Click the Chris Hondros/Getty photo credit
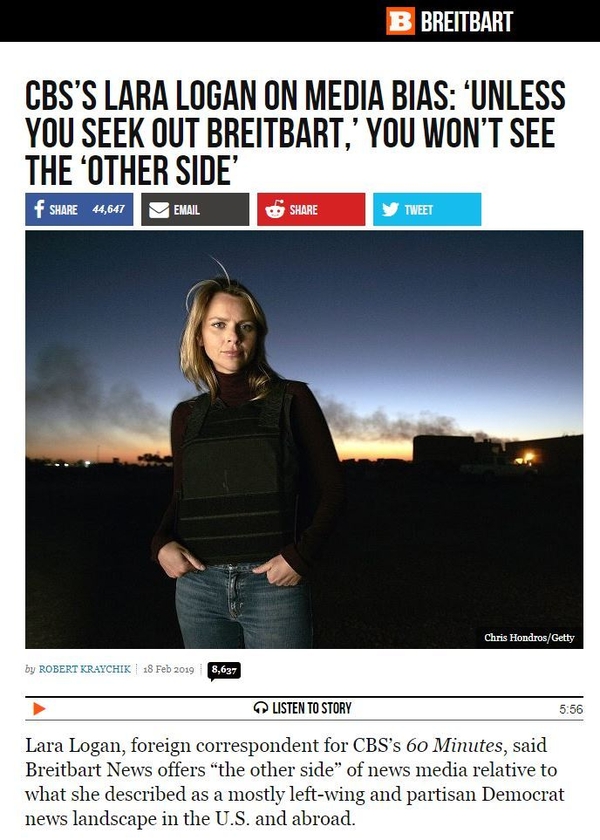 point(529,638)
